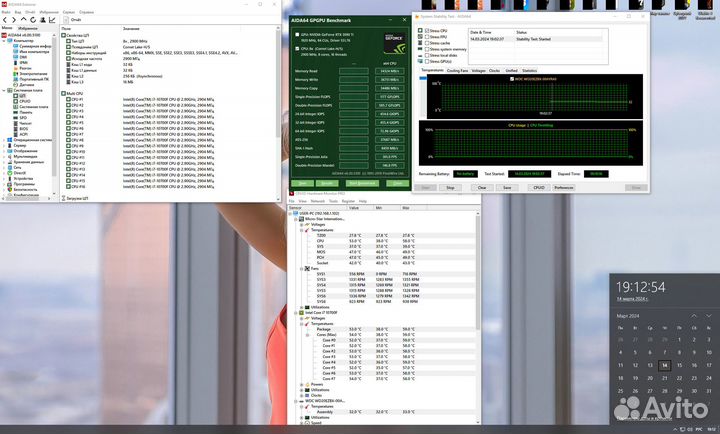
Task: Enable the Stress cache checkbox
Action: point(427,43)
